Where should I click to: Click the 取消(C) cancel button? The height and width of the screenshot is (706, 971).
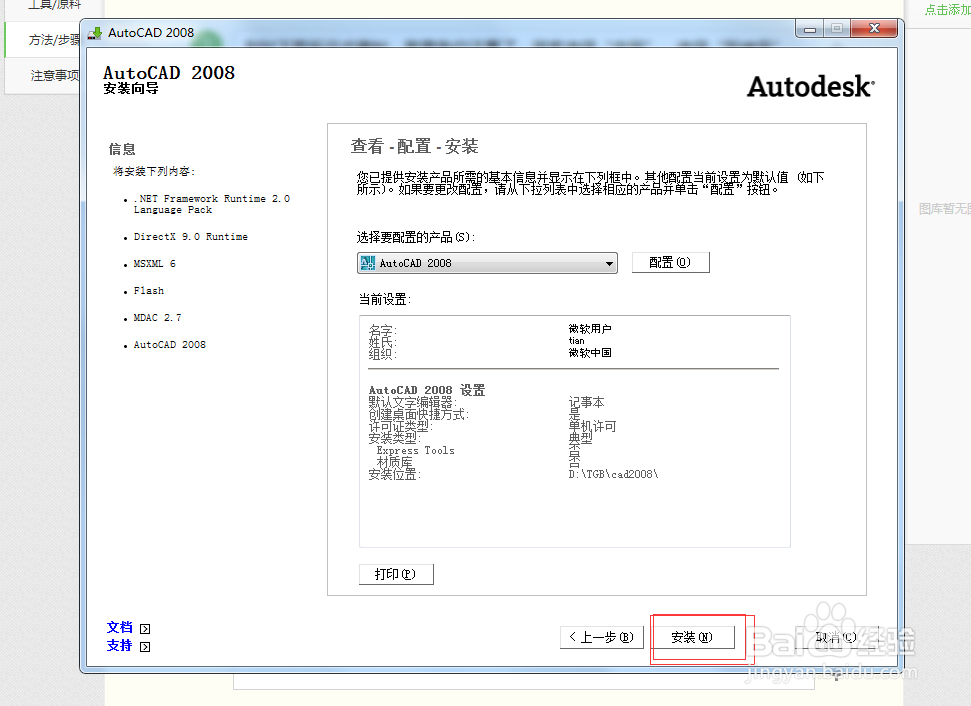tap(836, 637)
